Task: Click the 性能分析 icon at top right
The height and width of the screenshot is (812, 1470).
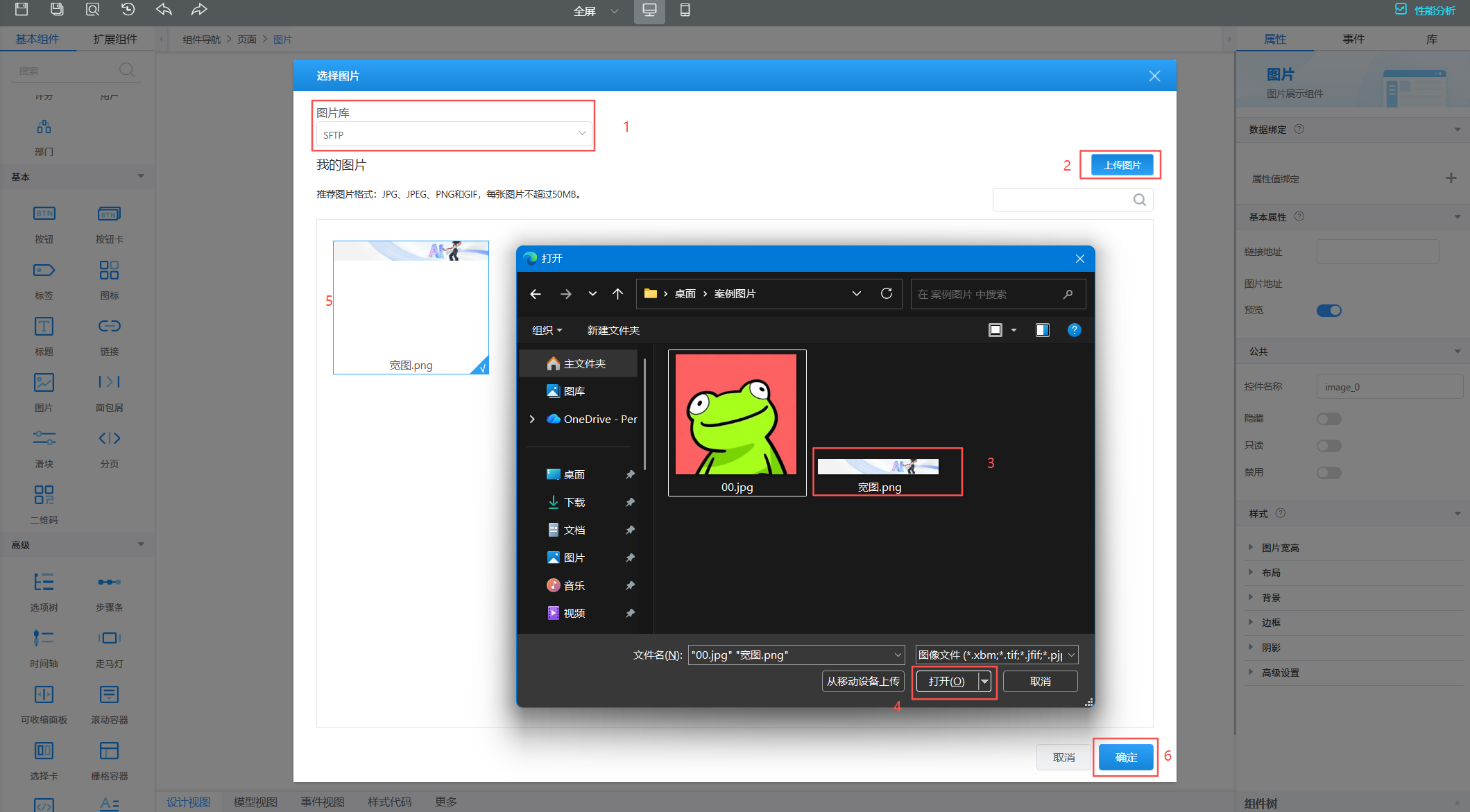Action: (1401, 10)
